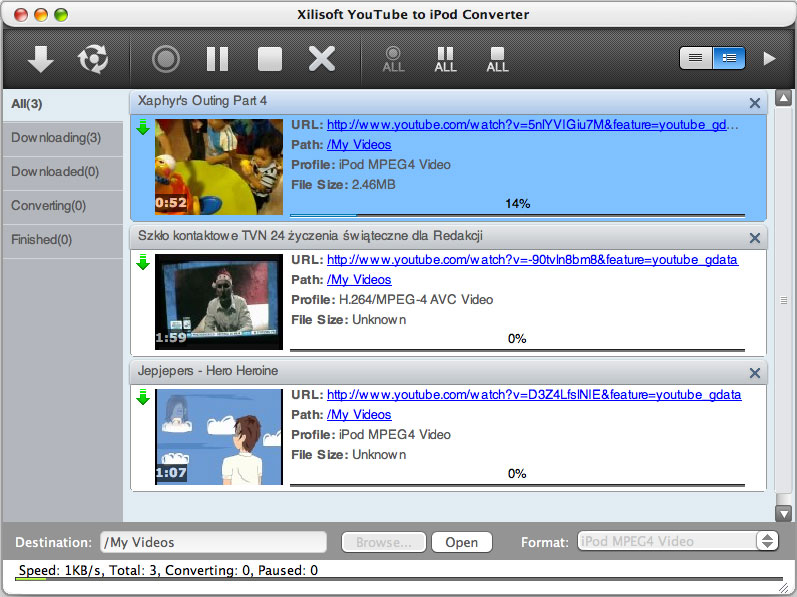Open the Format dropdown for iPod MPEG4
The image size is (797, 597).
tap(678, 542)
